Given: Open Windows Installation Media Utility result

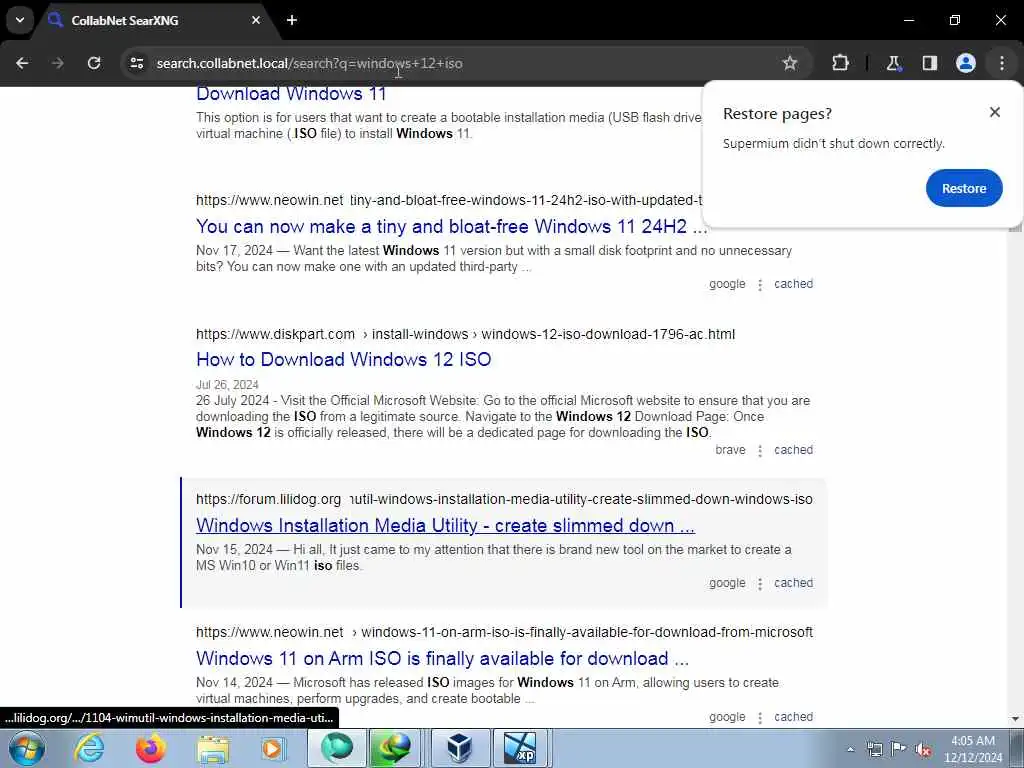Looking at the screenshot, I should [445, 526].
